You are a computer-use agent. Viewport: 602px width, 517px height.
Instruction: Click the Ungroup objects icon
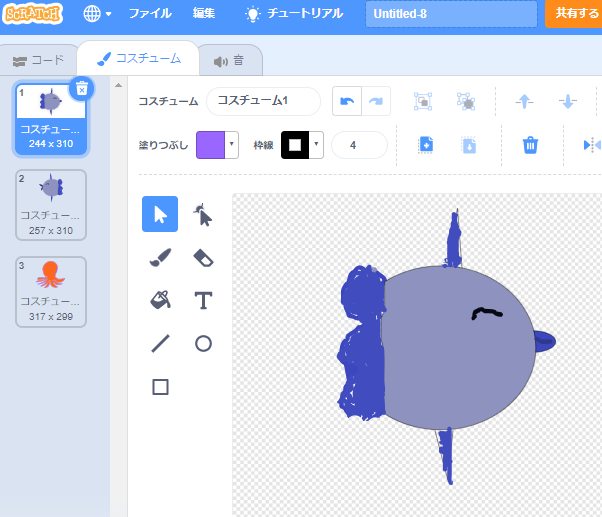[466, 101]
